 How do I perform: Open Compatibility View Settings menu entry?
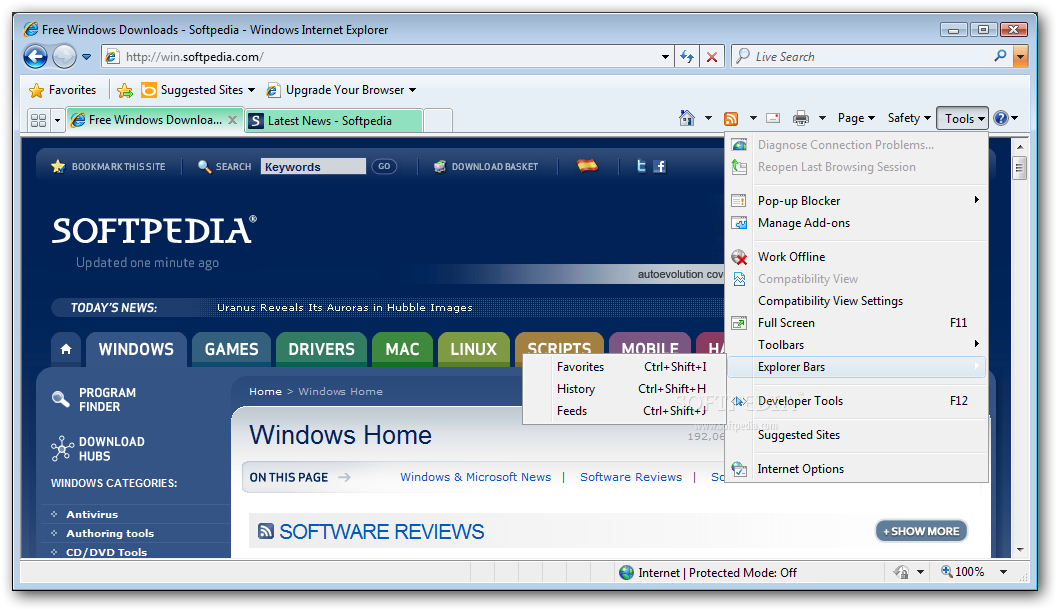[856, 301]
